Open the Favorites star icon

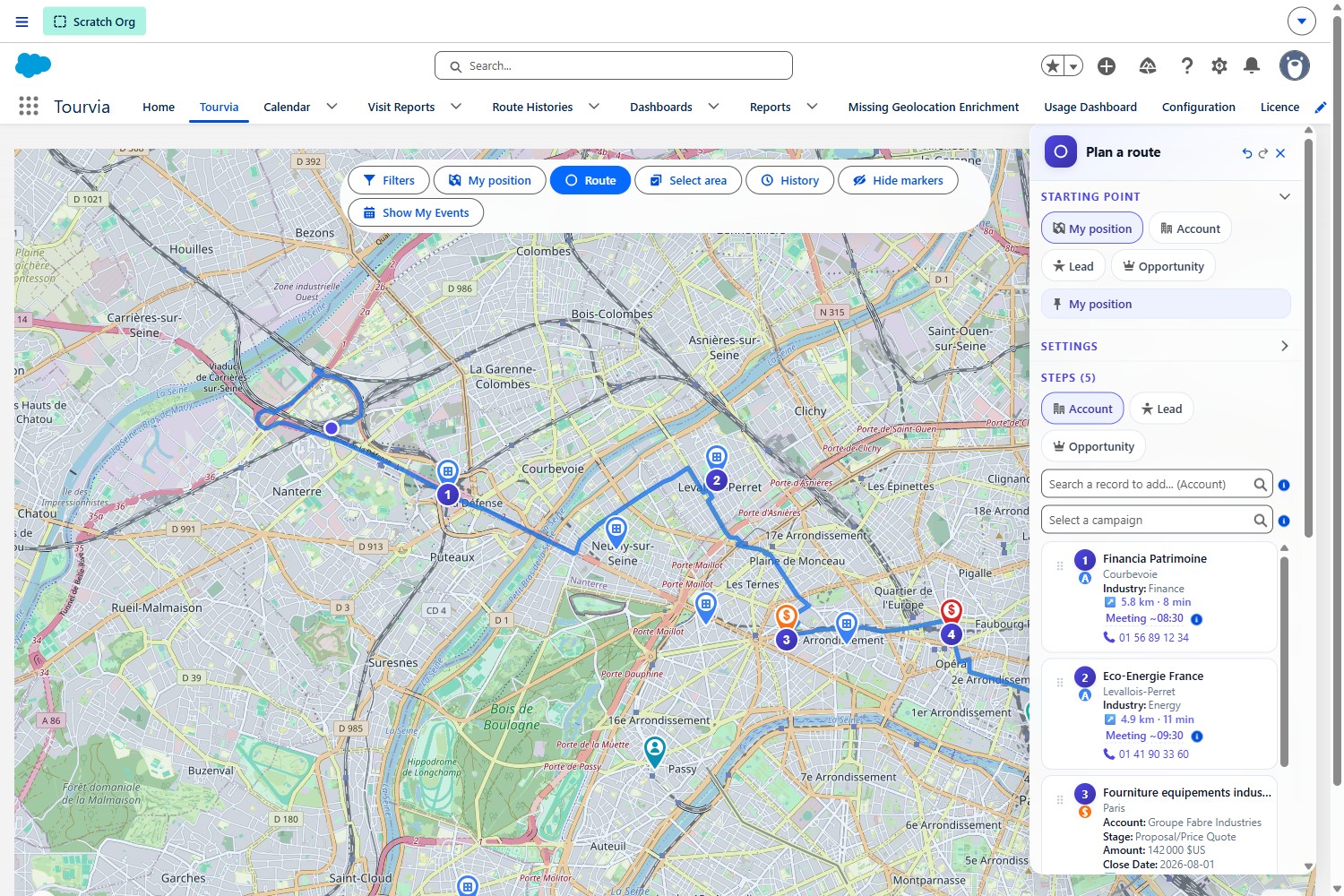click(x=1054, y=65)
